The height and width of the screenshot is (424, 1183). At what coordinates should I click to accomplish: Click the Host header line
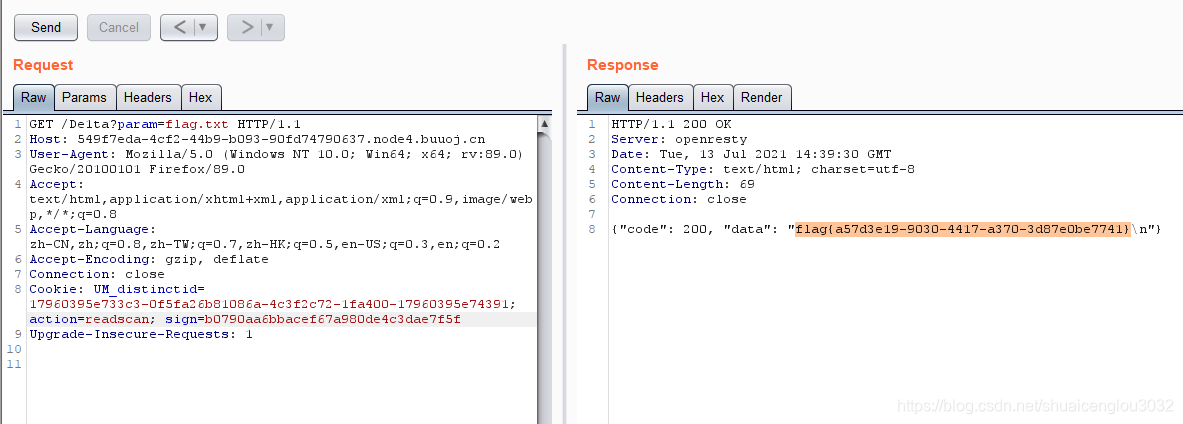pyautogui.click(x=257, y=139)
